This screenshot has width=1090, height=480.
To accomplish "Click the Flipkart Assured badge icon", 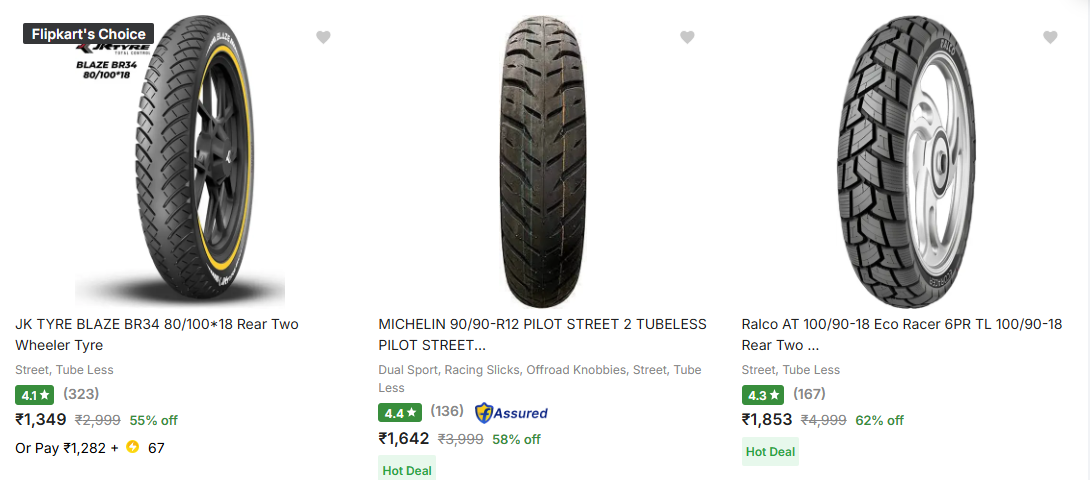I will click(x=511, y=412).
